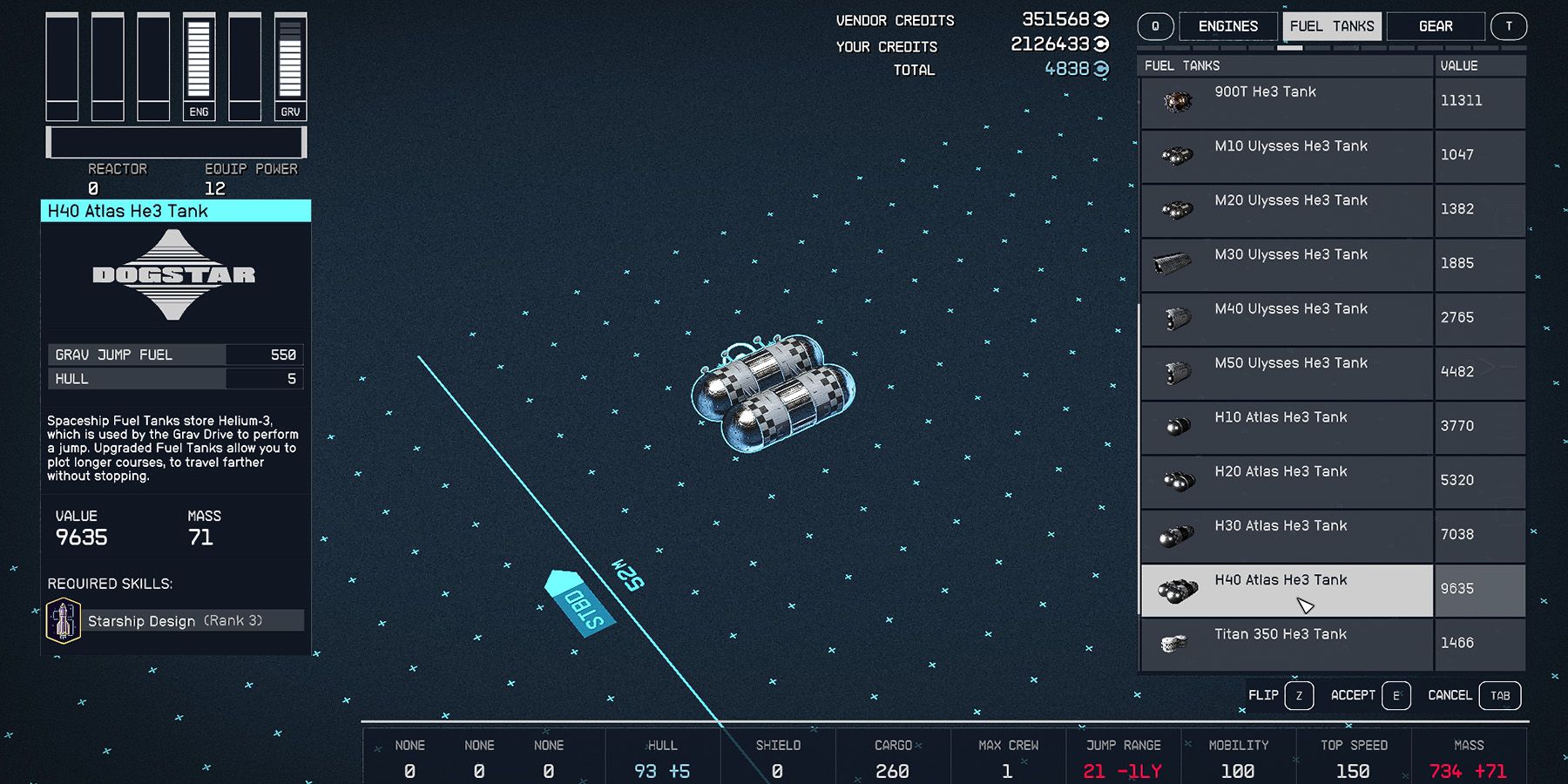Click the Titan 350 He3 Tank icon
The image size is (1568, 784).
1175,644
